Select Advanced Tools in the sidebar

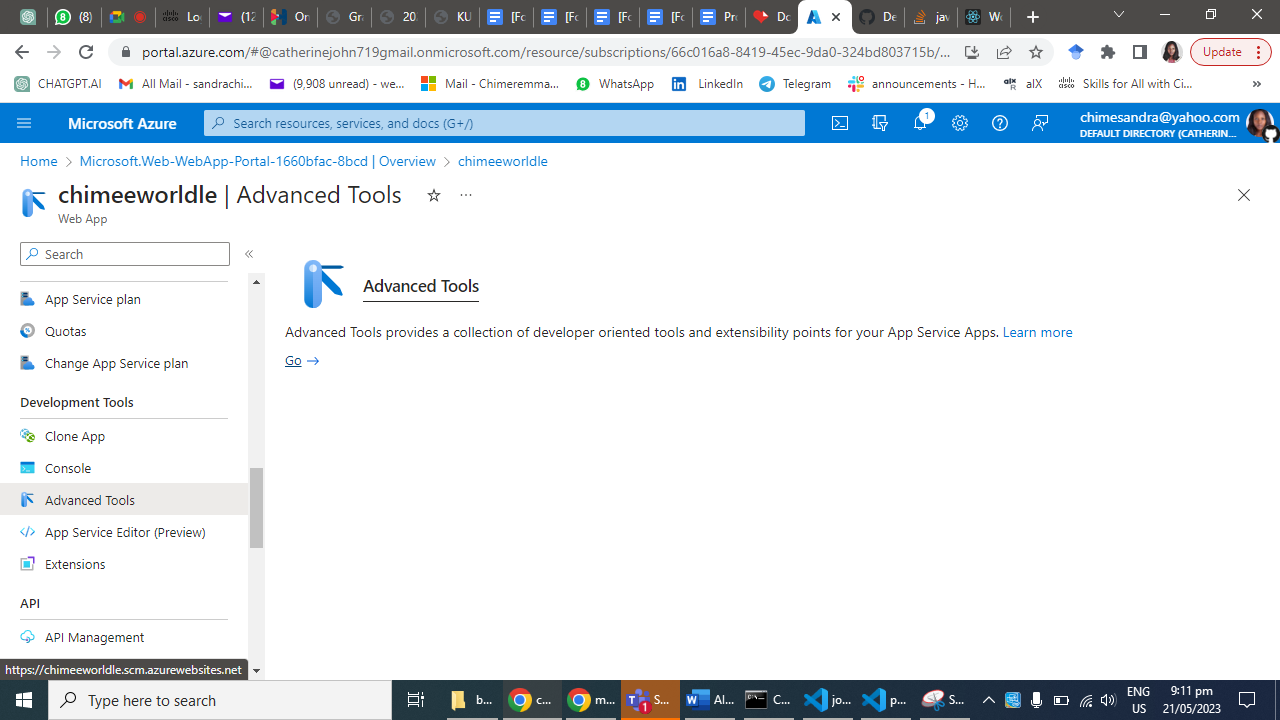pyautogui.click(x=124, y=500)
